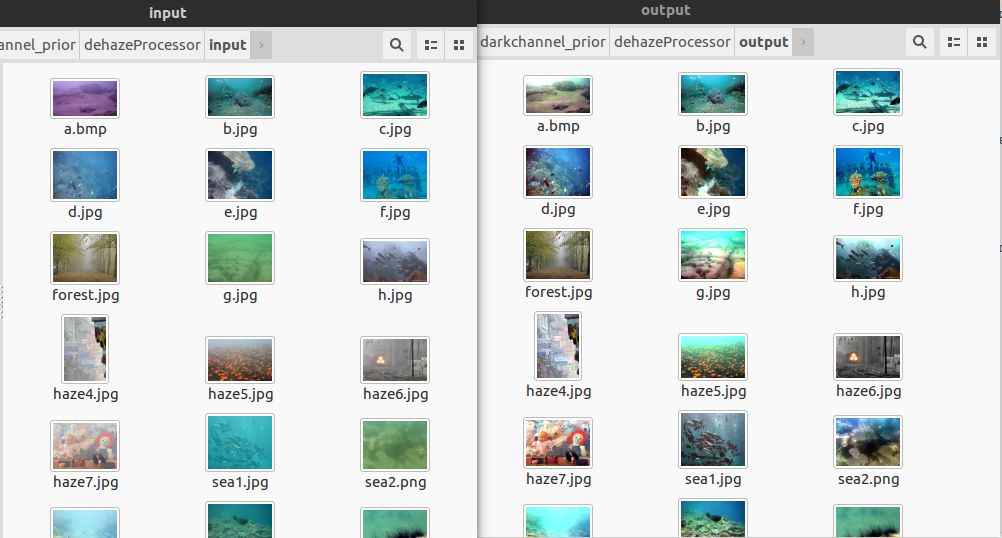Select sea2.png thumbnail in output window
The image size is (1002, 538).
tap(868, 442)
